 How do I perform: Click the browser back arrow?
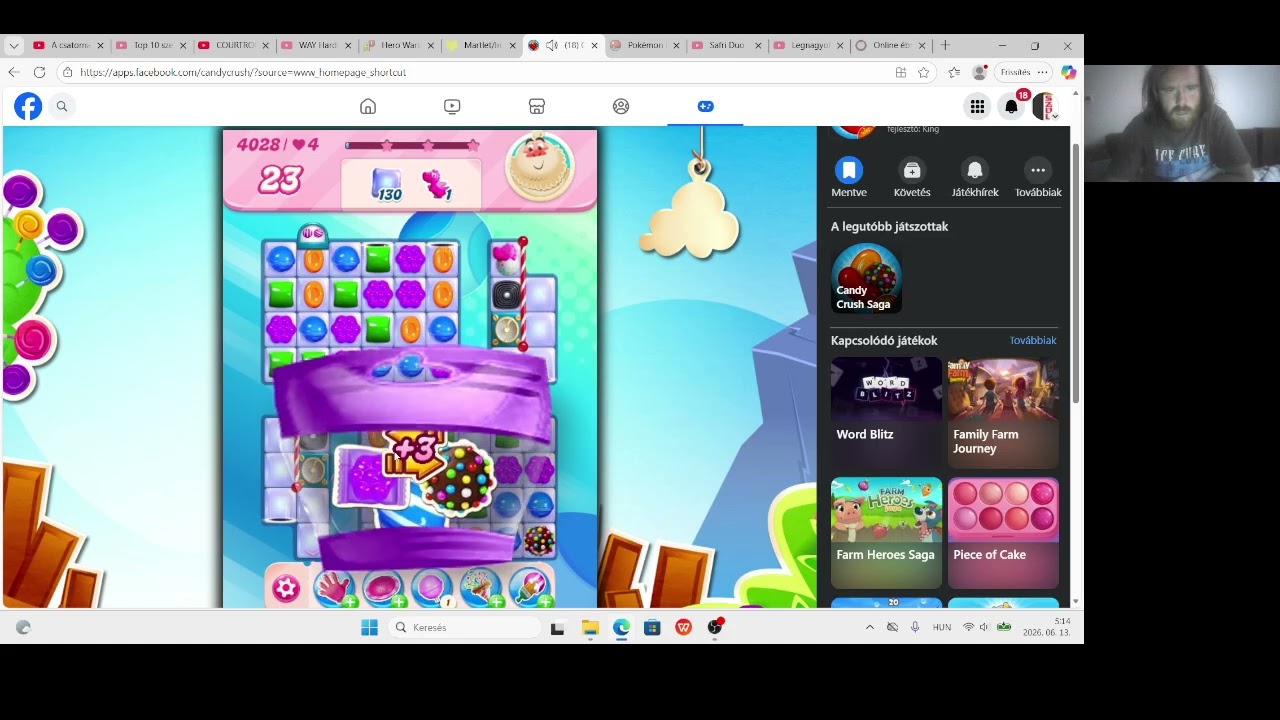coord(13,72)
